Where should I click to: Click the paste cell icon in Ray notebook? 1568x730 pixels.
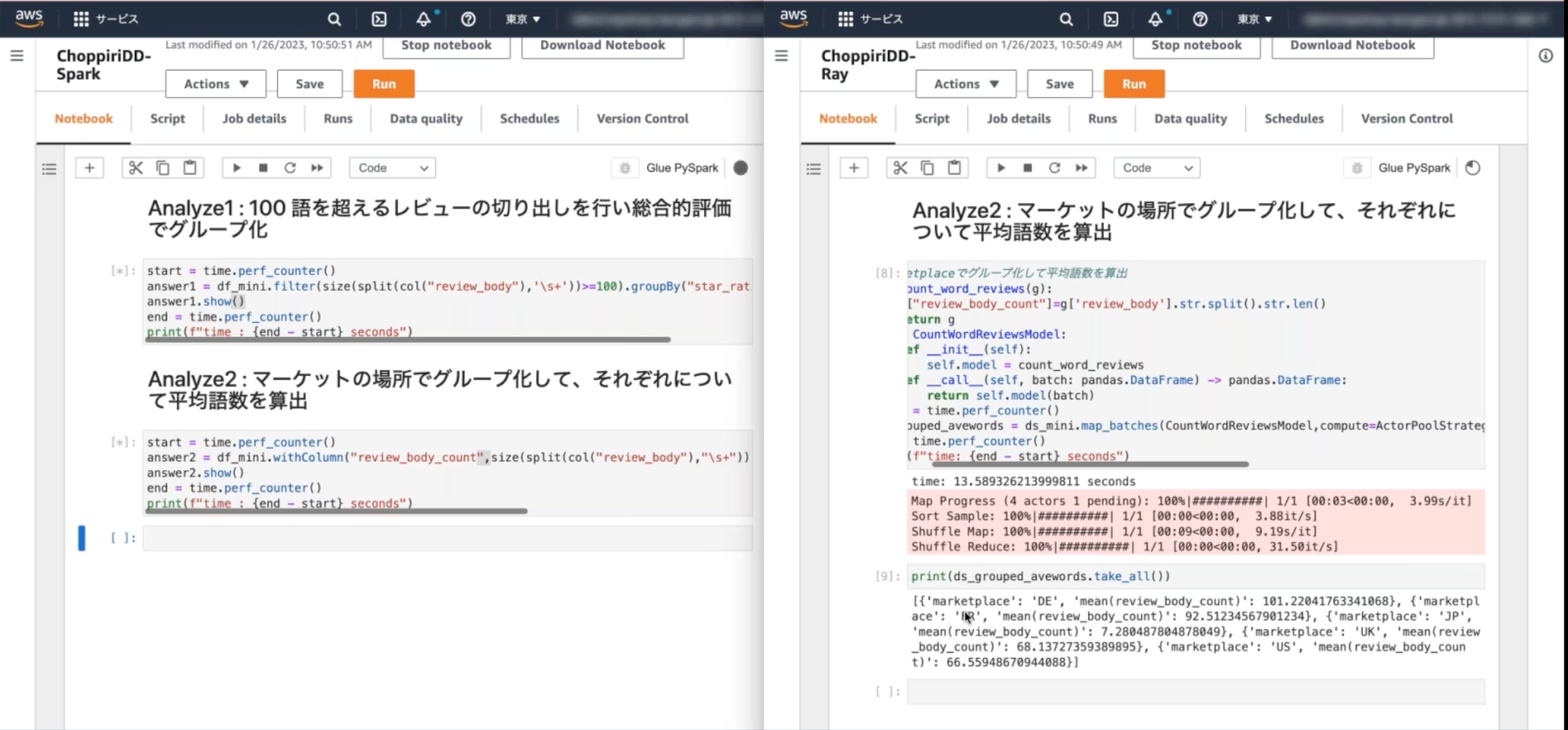click(954, 168)
